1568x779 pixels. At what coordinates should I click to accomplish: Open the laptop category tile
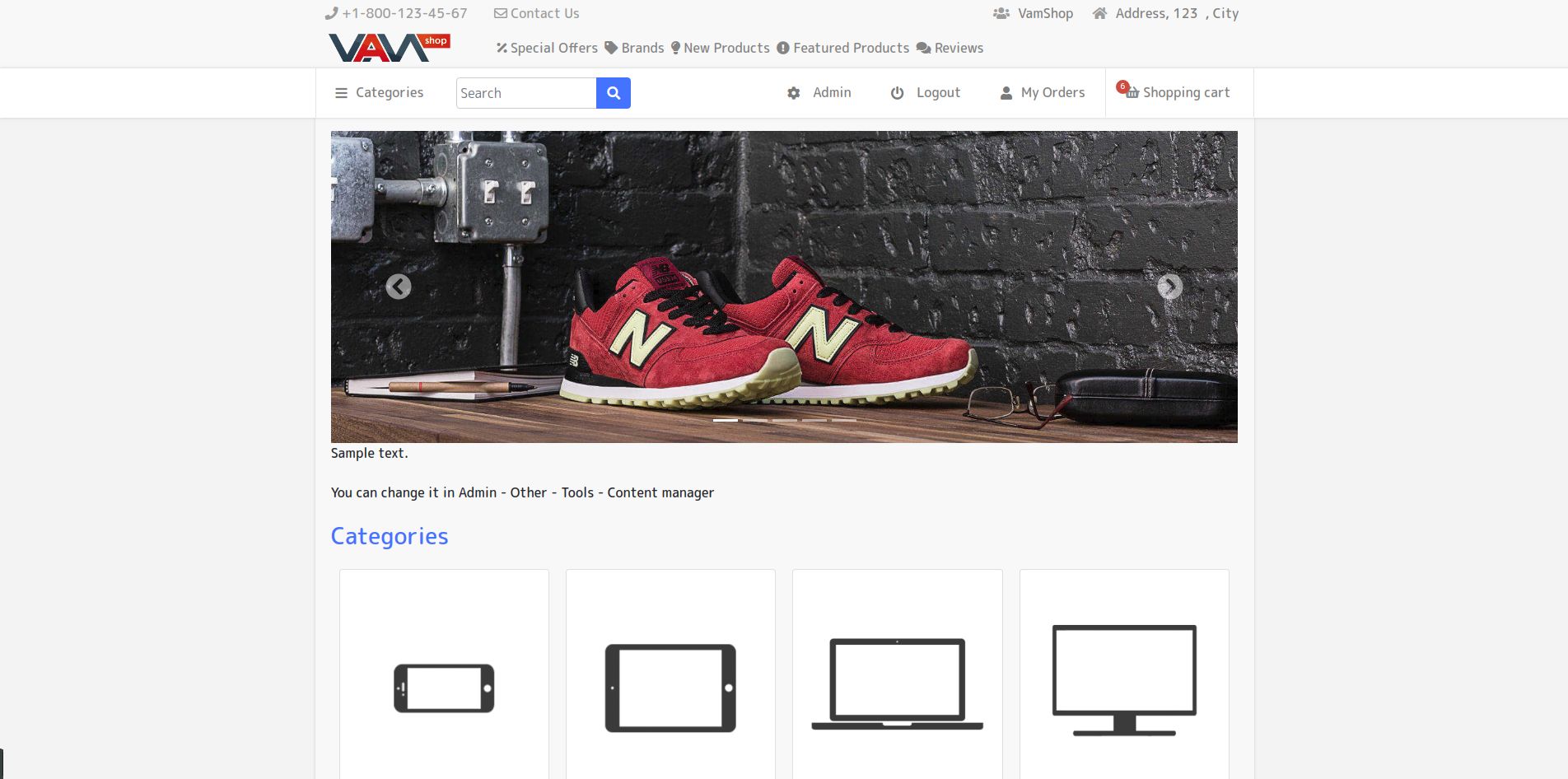click(x=897, y=674)
